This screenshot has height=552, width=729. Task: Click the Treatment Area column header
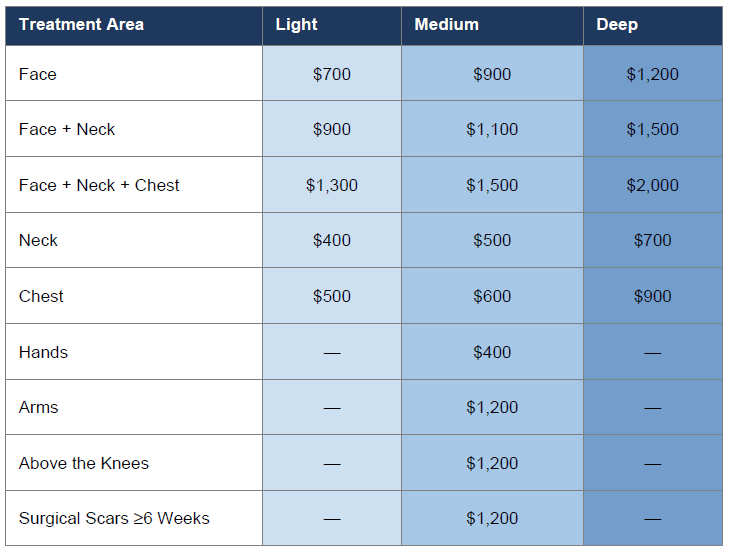click(81, 25)
